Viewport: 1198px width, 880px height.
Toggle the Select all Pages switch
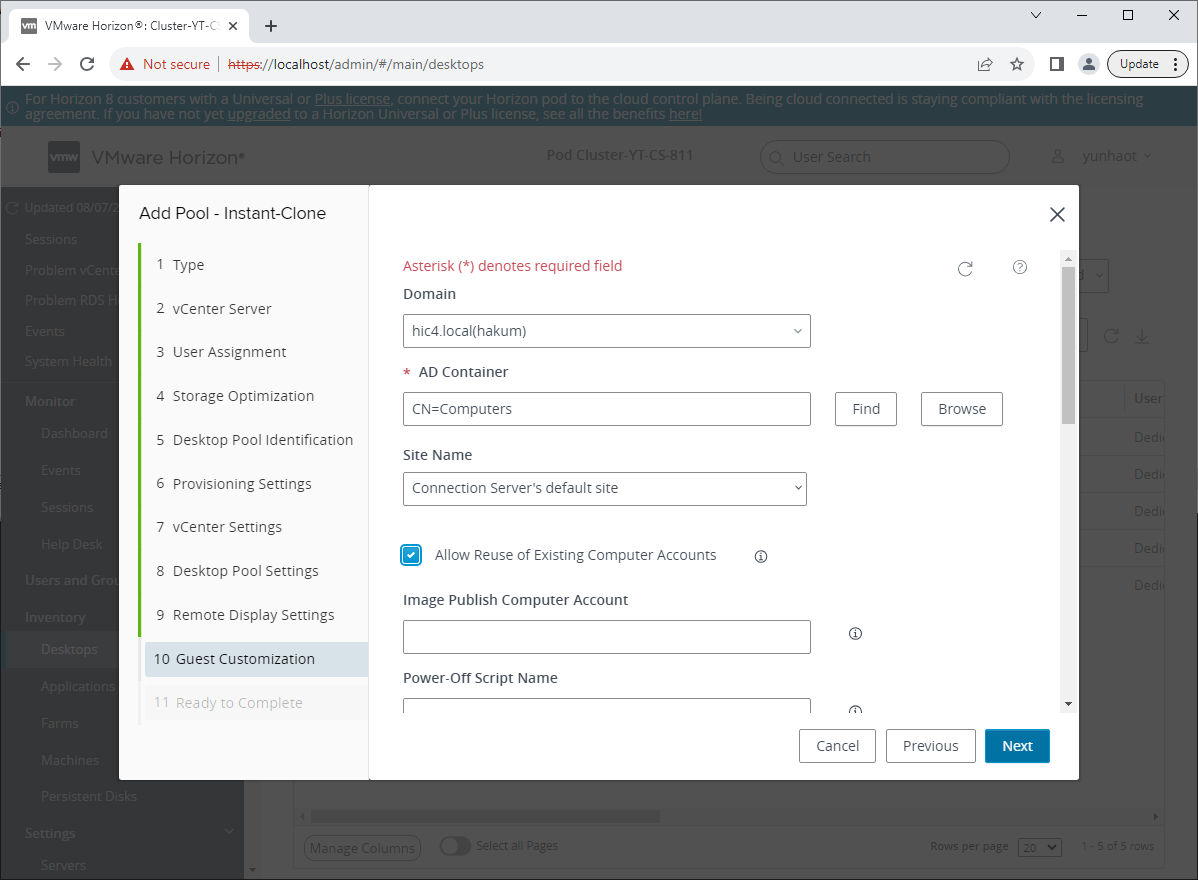[x=455, y=846]
